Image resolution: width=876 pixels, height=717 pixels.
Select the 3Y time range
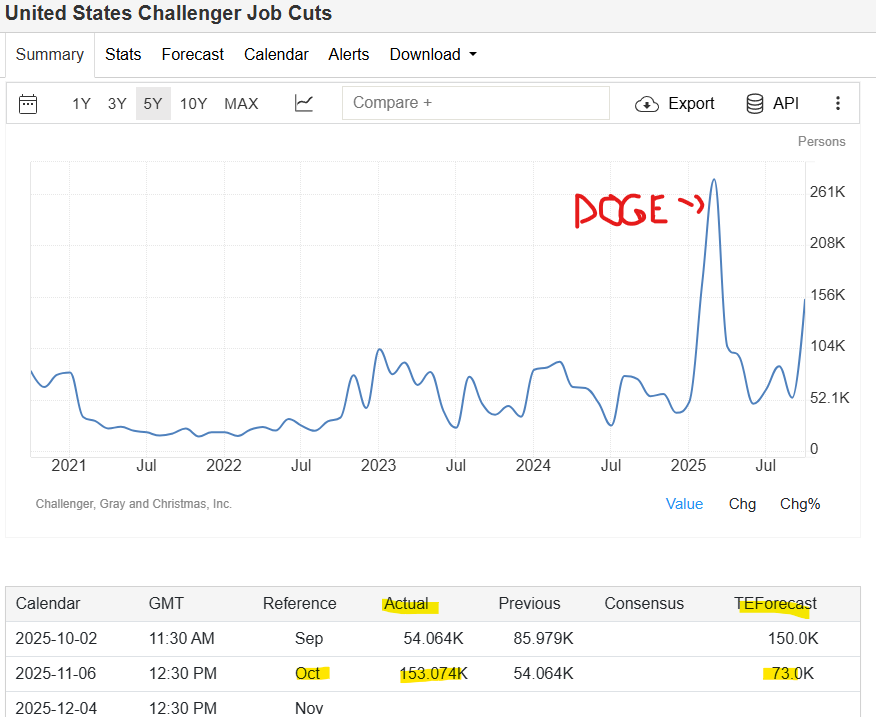(x=117, y=104)
